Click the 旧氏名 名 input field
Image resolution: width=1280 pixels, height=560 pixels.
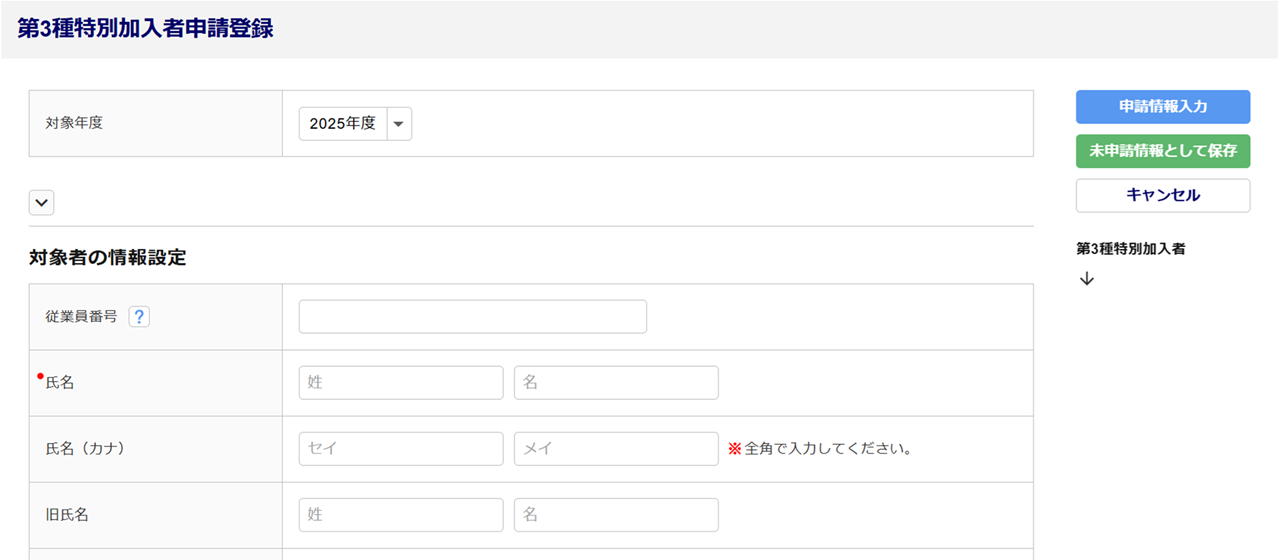pyautogui.click(x=616, y=515)
